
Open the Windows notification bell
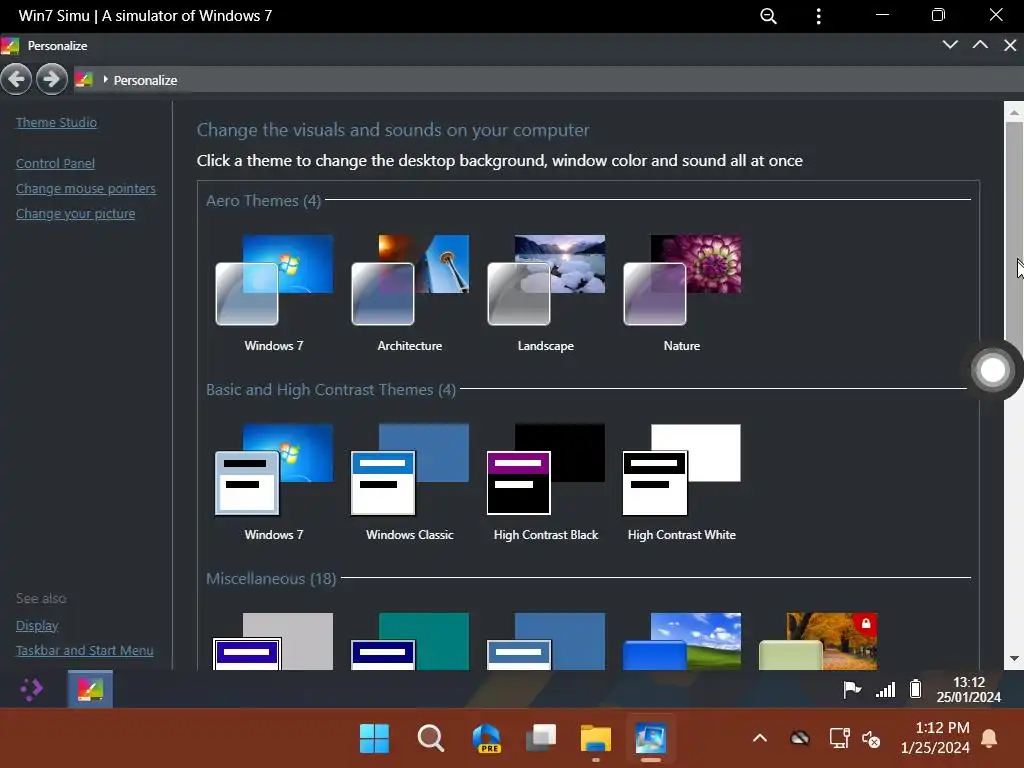[989, 738]
